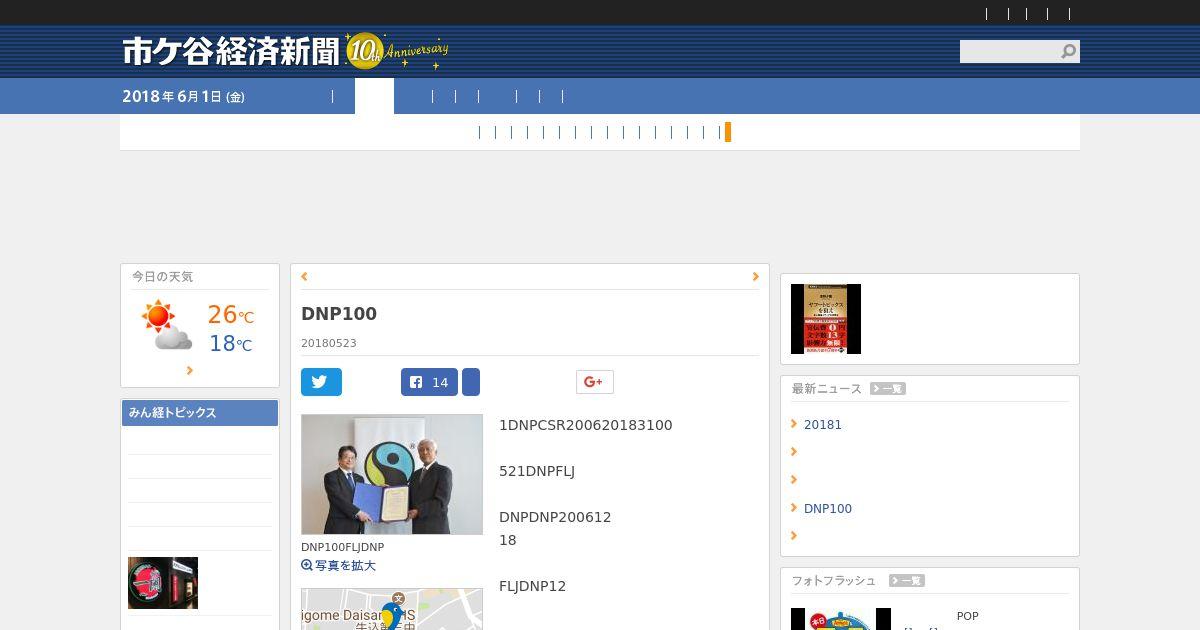Open the Fairtrade certificate handover photo
1200x630 pixels.
(x=392, y=474)
